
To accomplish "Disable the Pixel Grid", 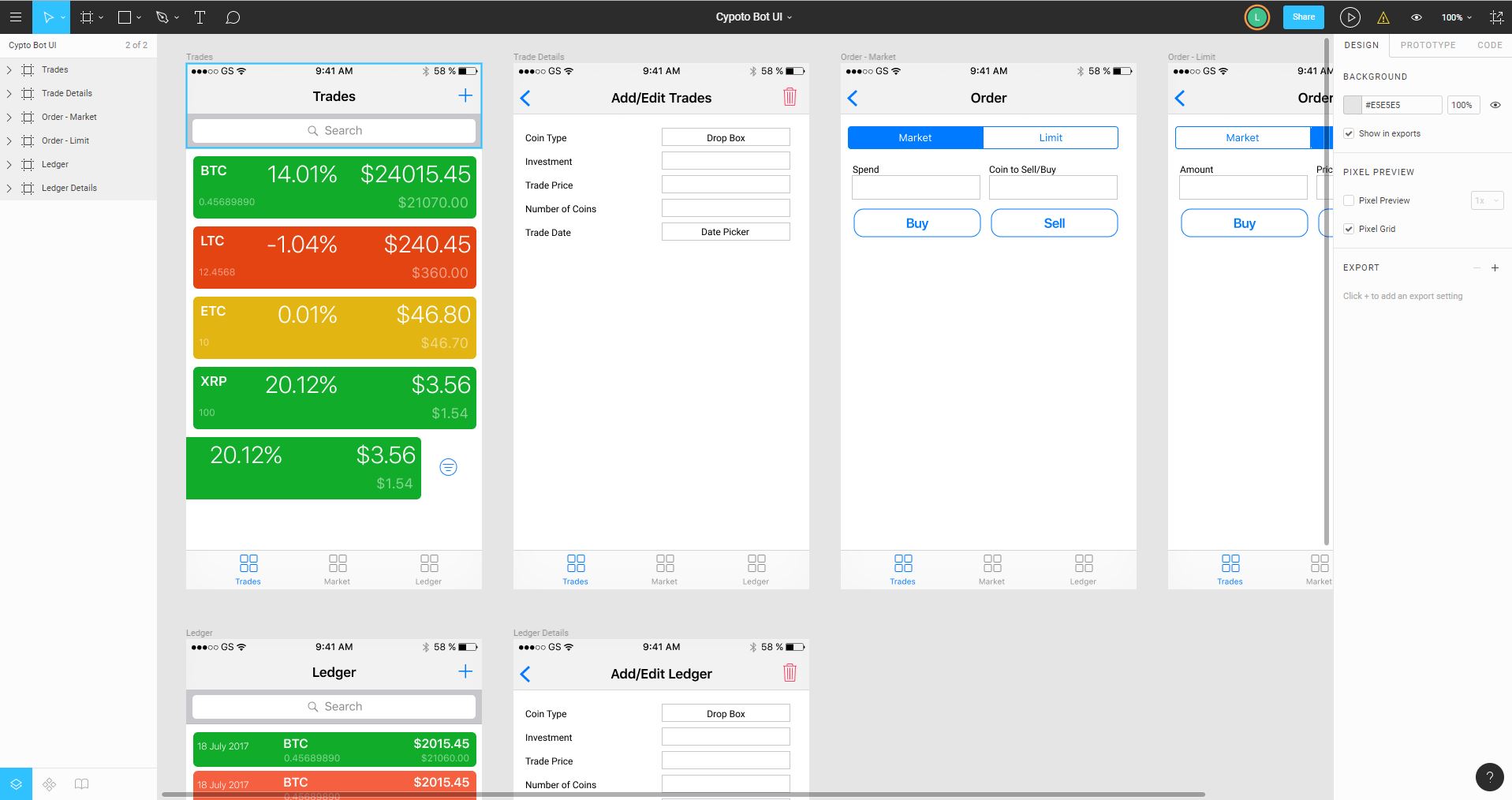I will tap(1349, 229).
